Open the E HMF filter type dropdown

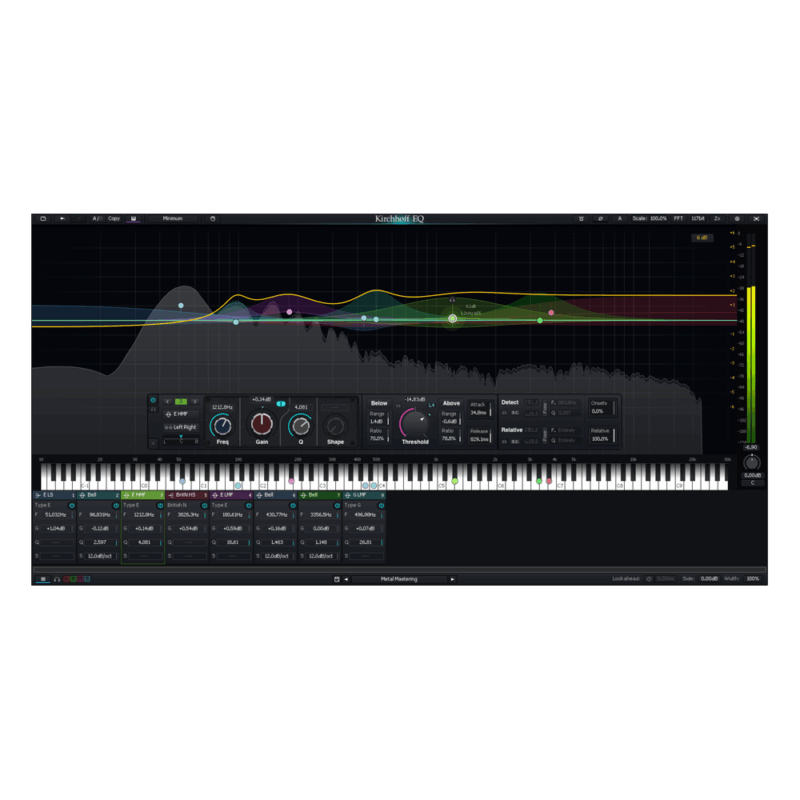[x=181, y=414]
